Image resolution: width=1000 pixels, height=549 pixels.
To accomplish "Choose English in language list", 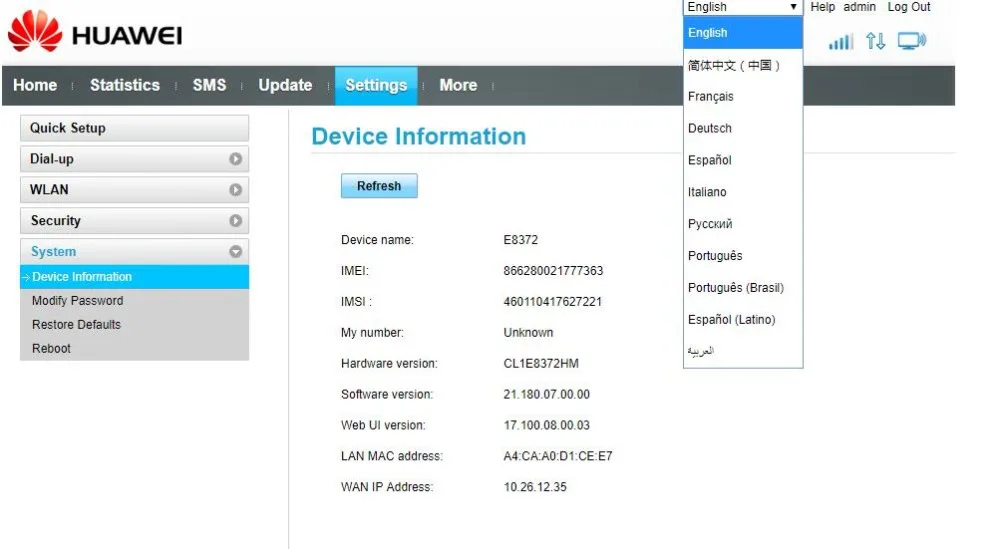I will 743,33.
